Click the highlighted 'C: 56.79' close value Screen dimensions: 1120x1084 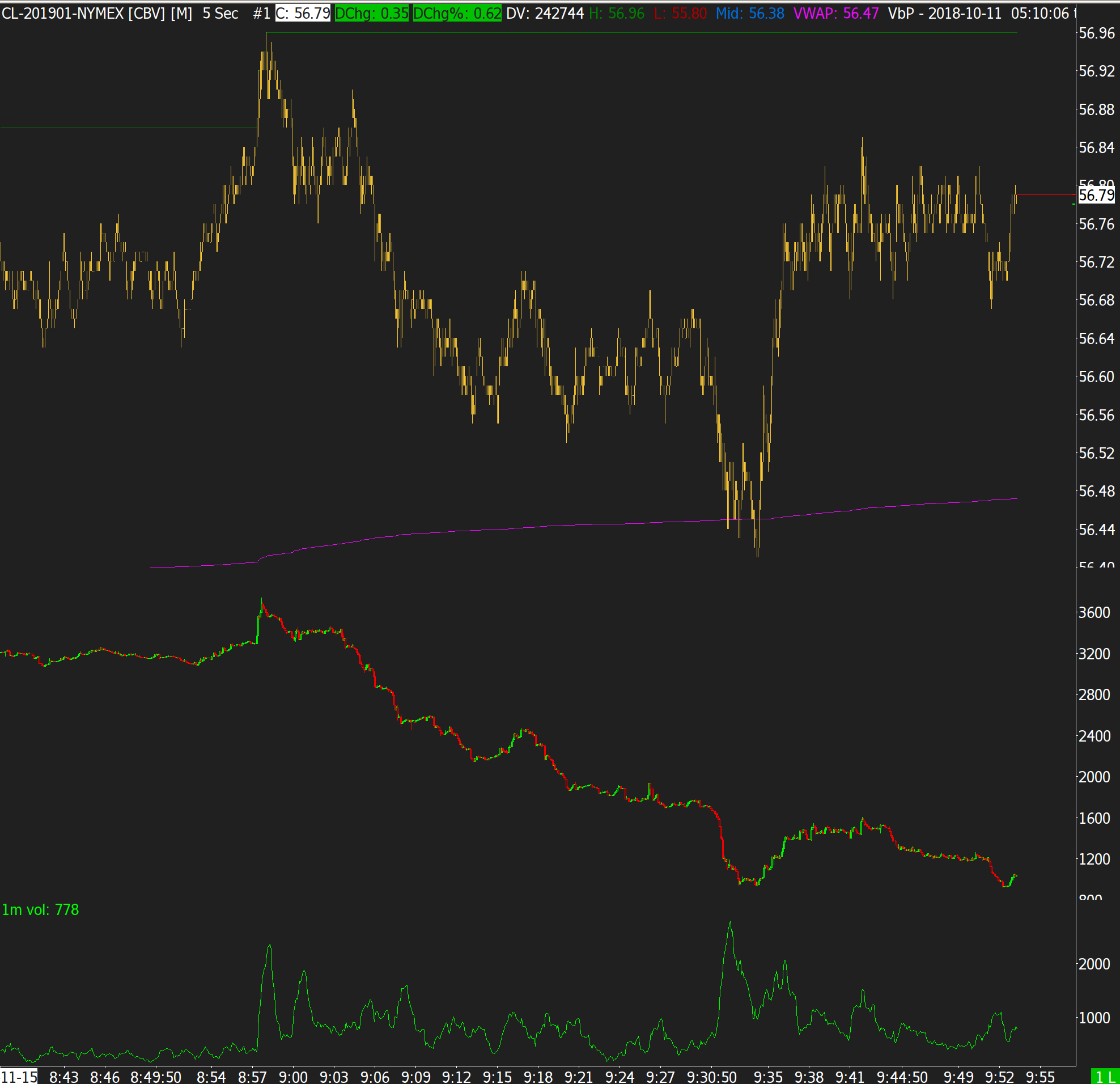point(303,13)
